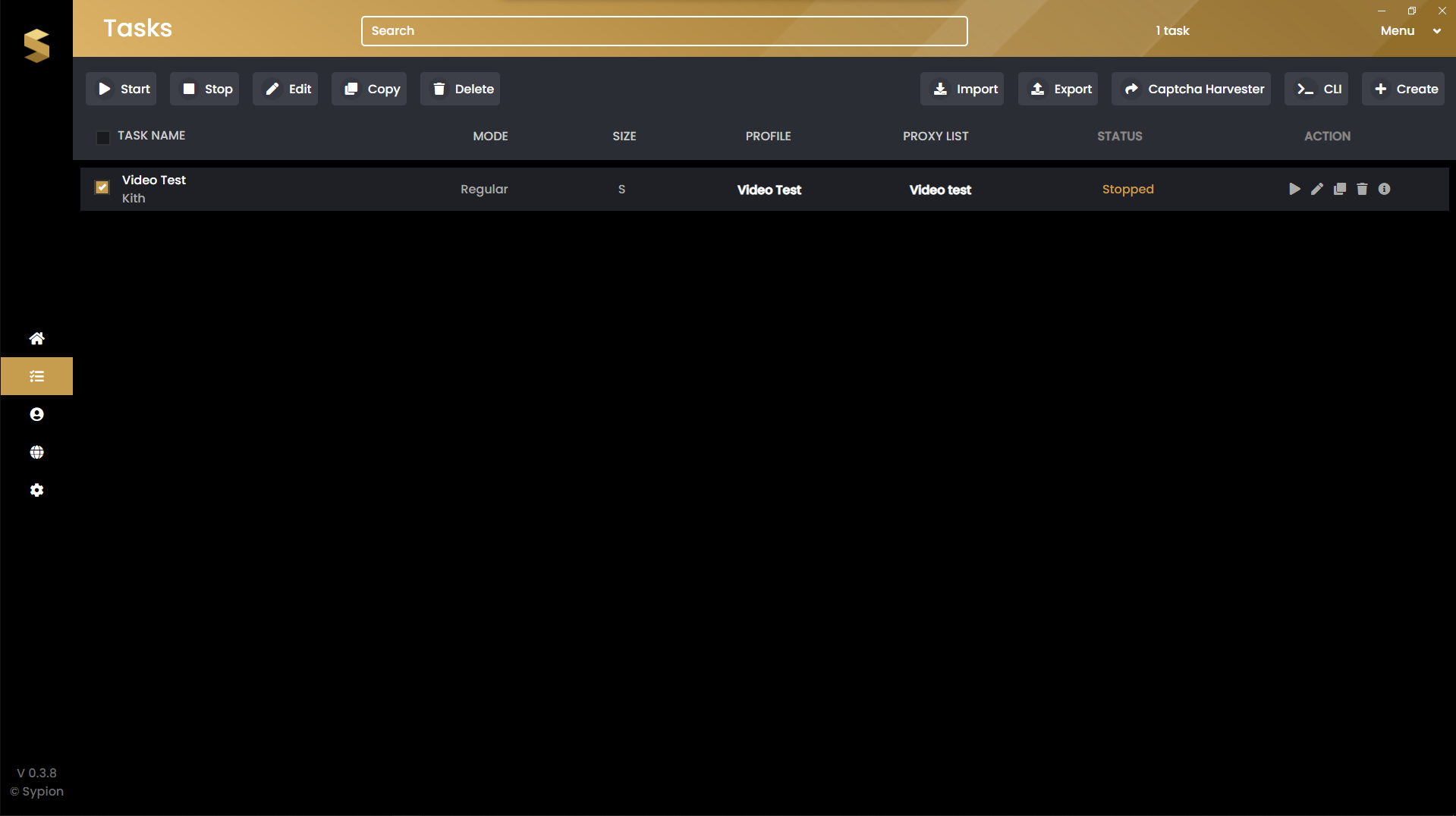Open the Profiles page in sidebar
This screenshot has height=816, width=1456.
[x=36, y=414]
